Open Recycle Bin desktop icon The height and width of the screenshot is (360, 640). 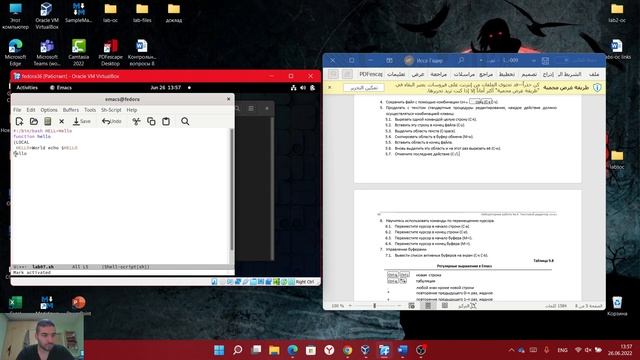click(617, 306)
